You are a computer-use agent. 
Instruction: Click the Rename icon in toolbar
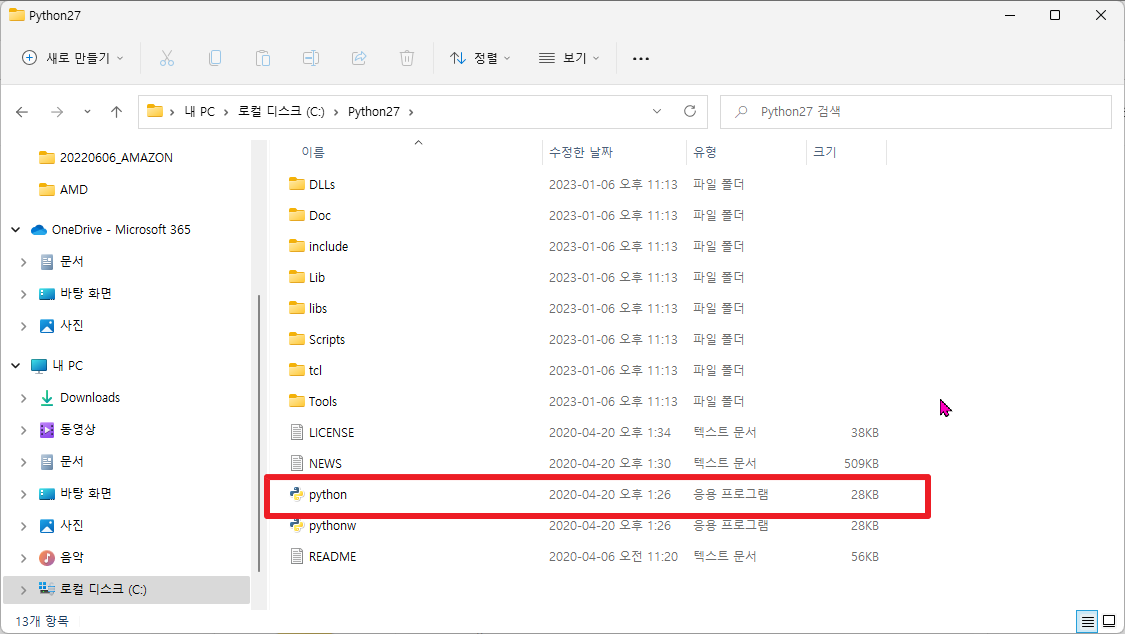[311, 58]
